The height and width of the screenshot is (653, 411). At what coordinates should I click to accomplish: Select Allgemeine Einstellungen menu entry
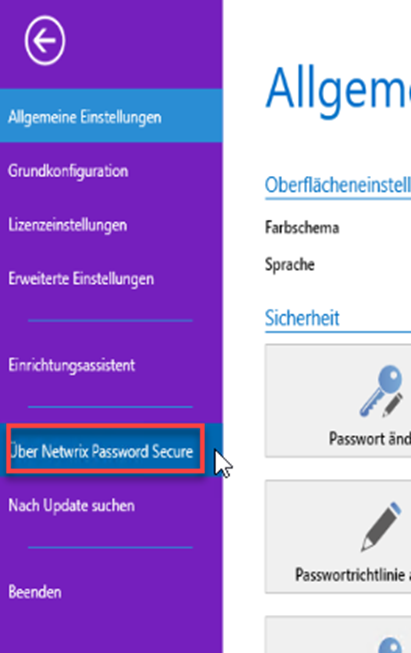click(111, 116)
